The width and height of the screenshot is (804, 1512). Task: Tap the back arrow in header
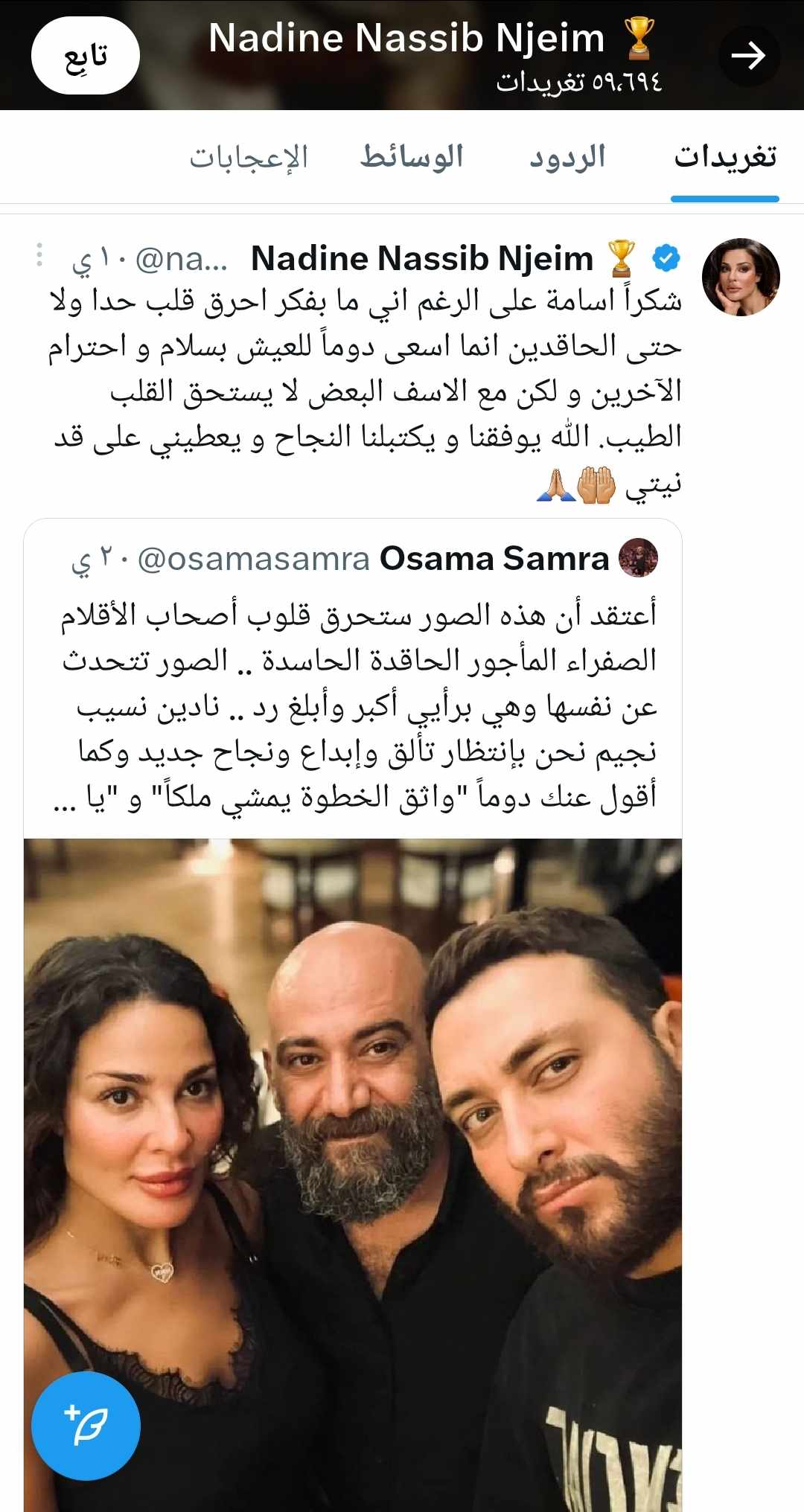coord(748,55)
